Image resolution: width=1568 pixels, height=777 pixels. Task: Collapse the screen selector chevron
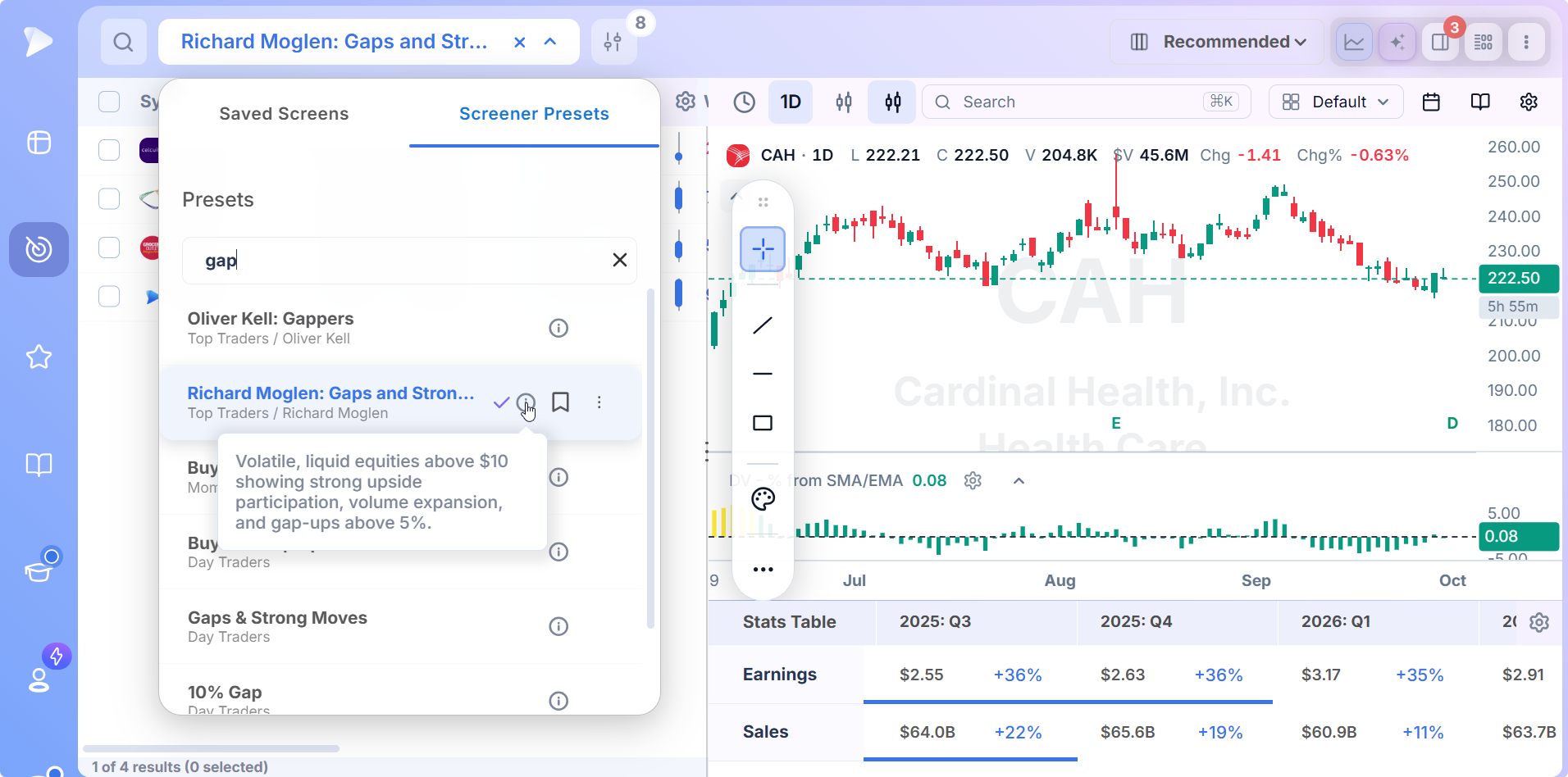[550, 42]
